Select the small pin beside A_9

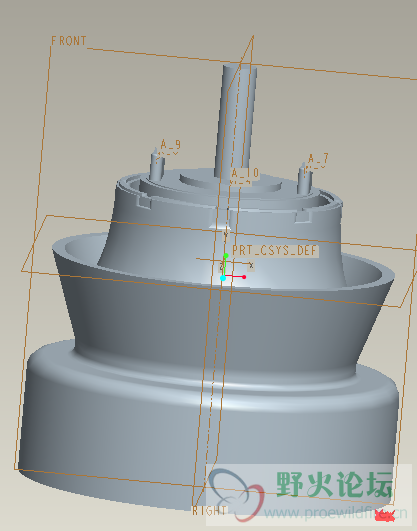[157, 165]
